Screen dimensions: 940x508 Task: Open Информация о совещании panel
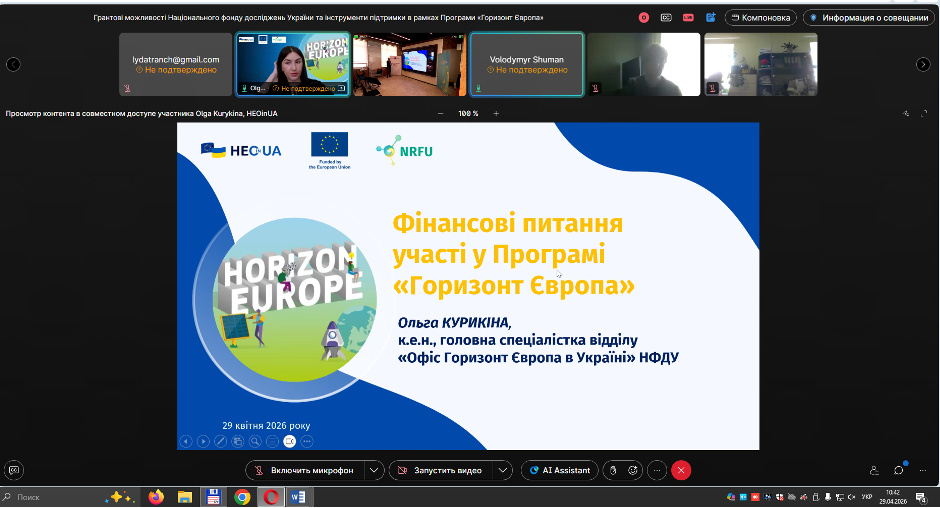[x=868, y=17]
